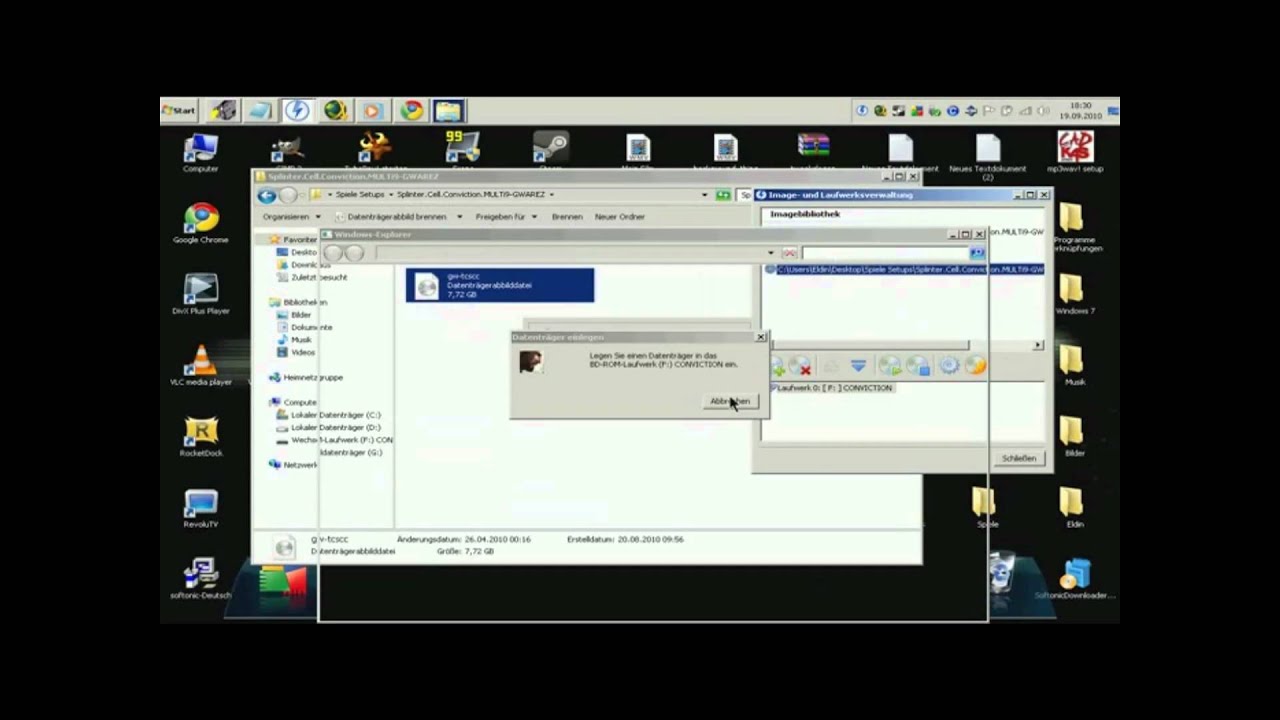Expand Datenträgerabbild brennen dropdown arrow

pos(460,217)
